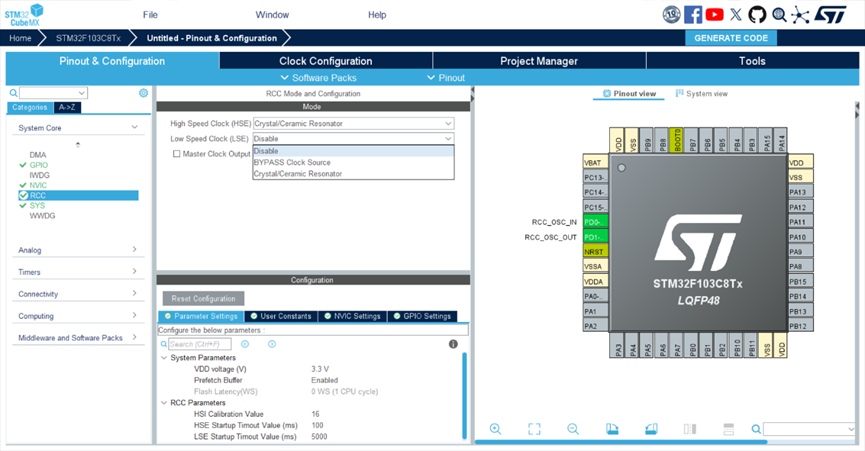Open the Software Packs dropdown menu
Screen dimensions: 865x451
[x=318, y=78]
